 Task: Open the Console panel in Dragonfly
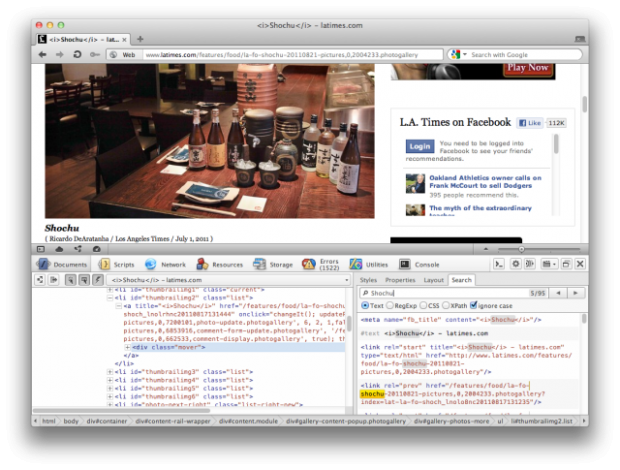[x=419, y=264]
